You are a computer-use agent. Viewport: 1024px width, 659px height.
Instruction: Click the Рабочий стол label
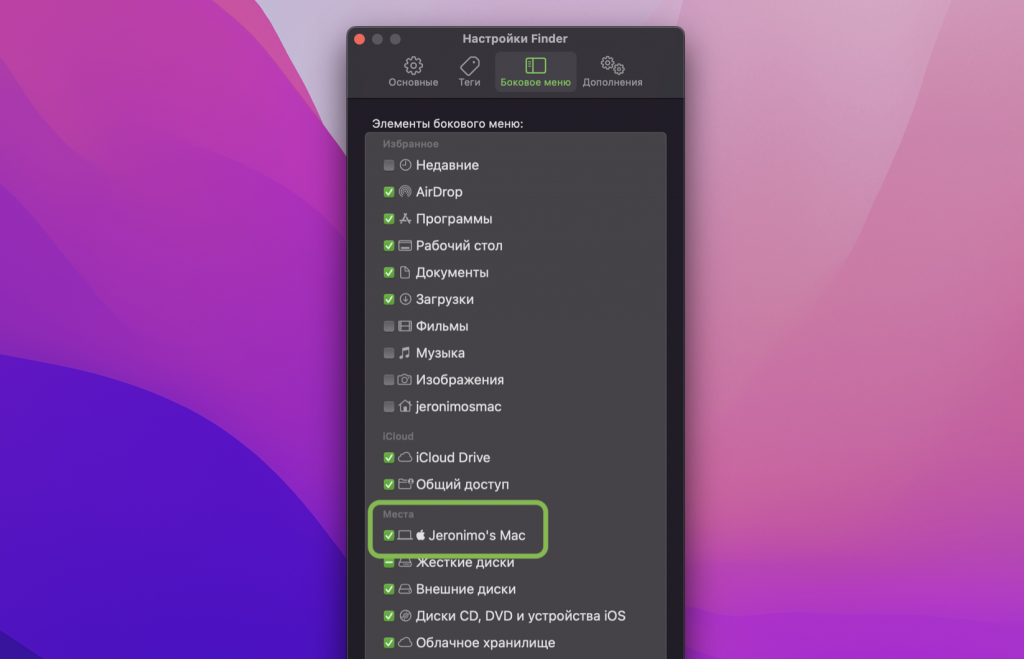pyautogui.click(x=459, y=246)
